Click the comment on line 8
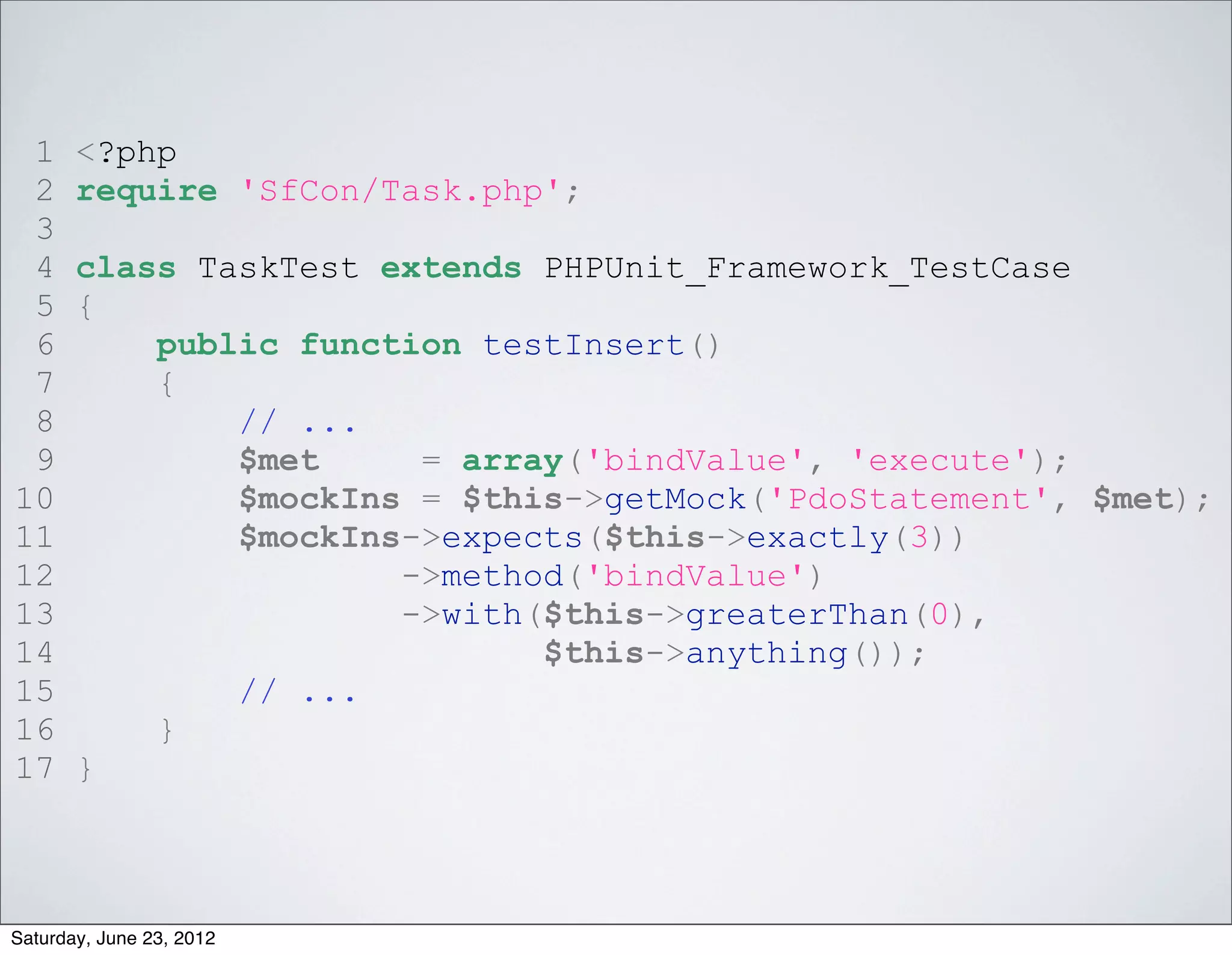 (x=298, y=421)
